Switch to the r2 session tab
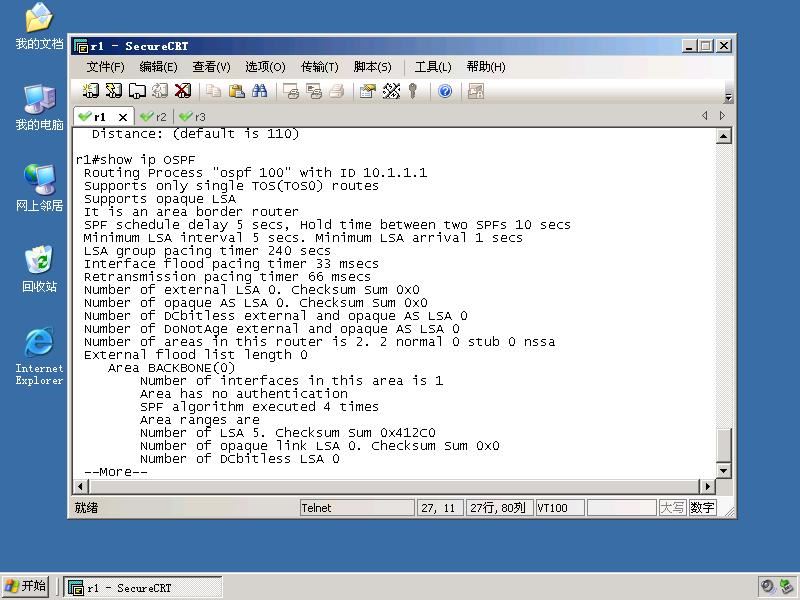 pyautogui.click(x=155, y=117)
